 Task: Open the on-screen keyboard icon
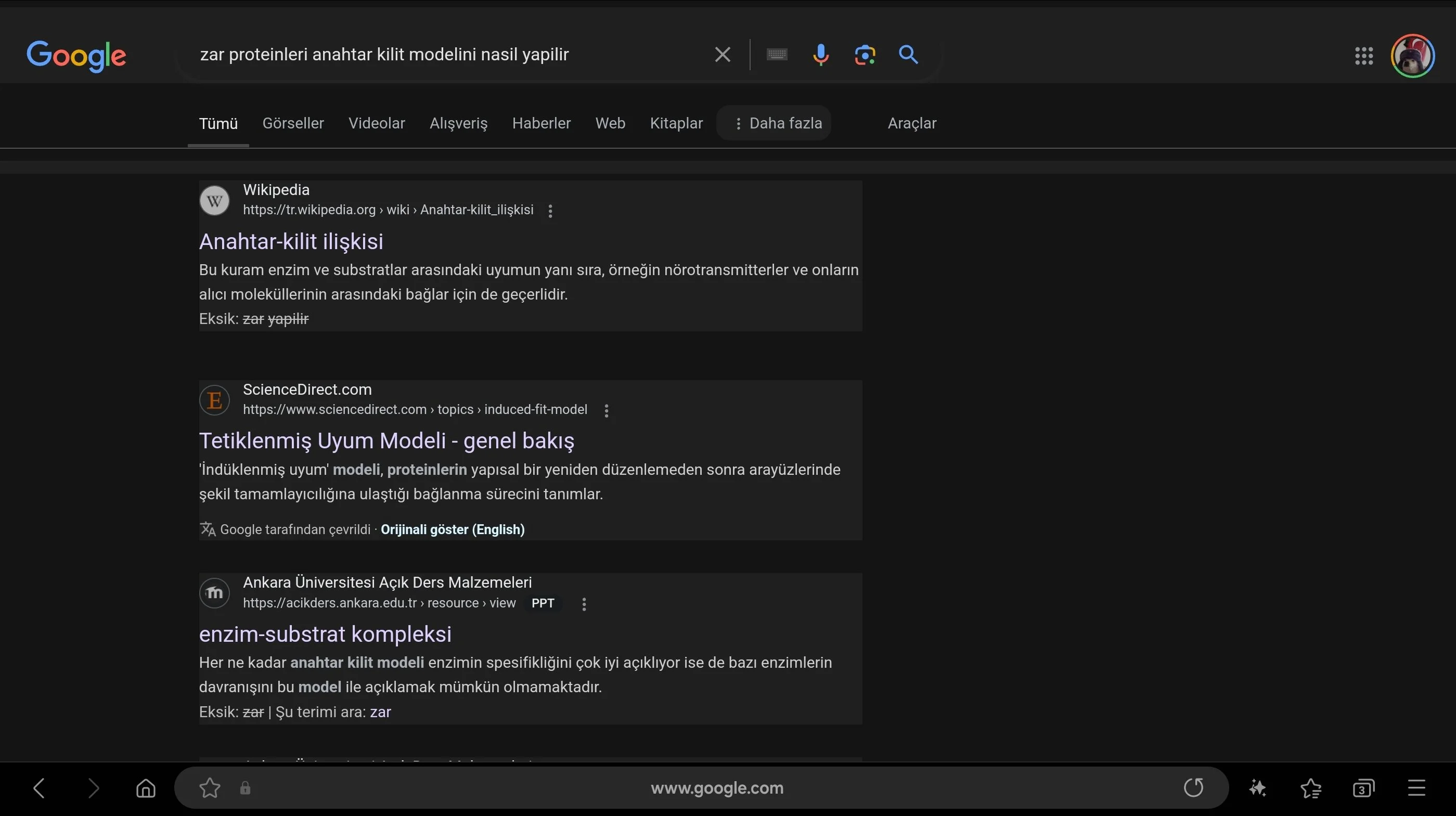click(777, 54)
